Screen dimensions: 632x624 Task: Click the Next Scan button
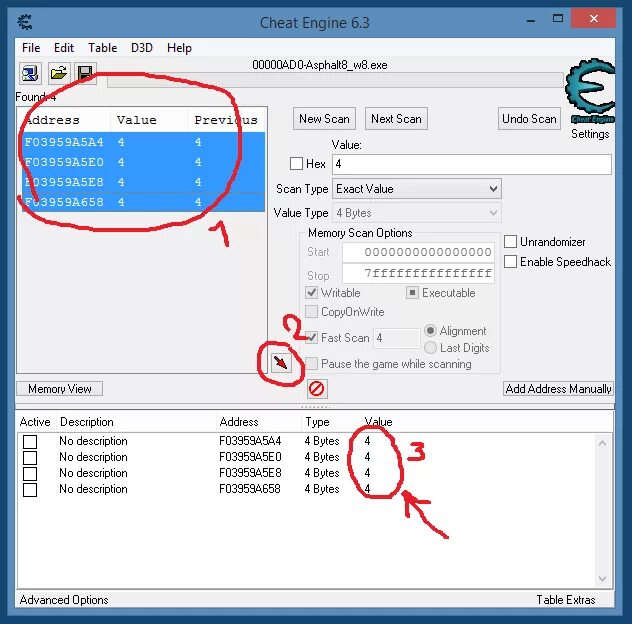[396, 119]
